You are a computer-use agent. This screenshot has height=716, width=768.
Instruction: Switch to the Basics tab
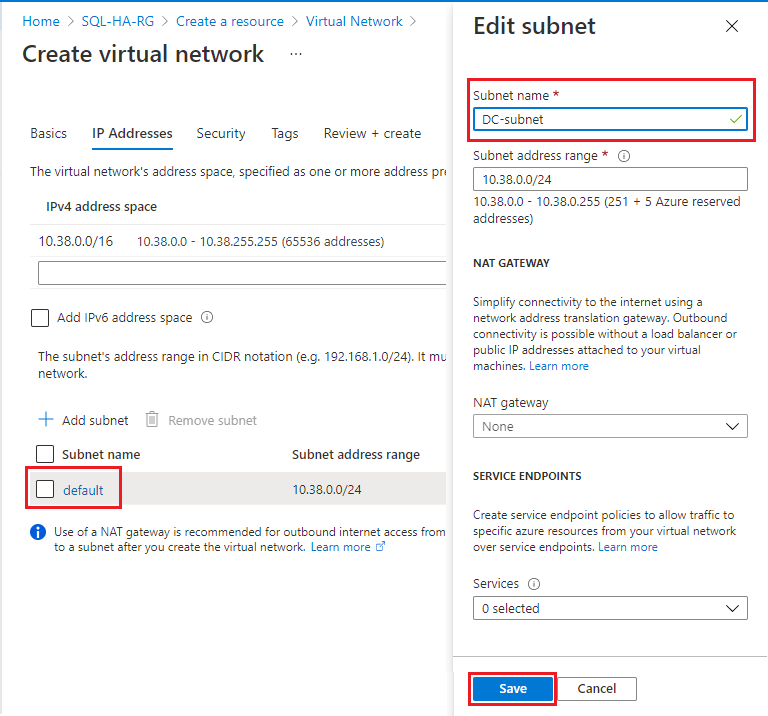(48, 133)
